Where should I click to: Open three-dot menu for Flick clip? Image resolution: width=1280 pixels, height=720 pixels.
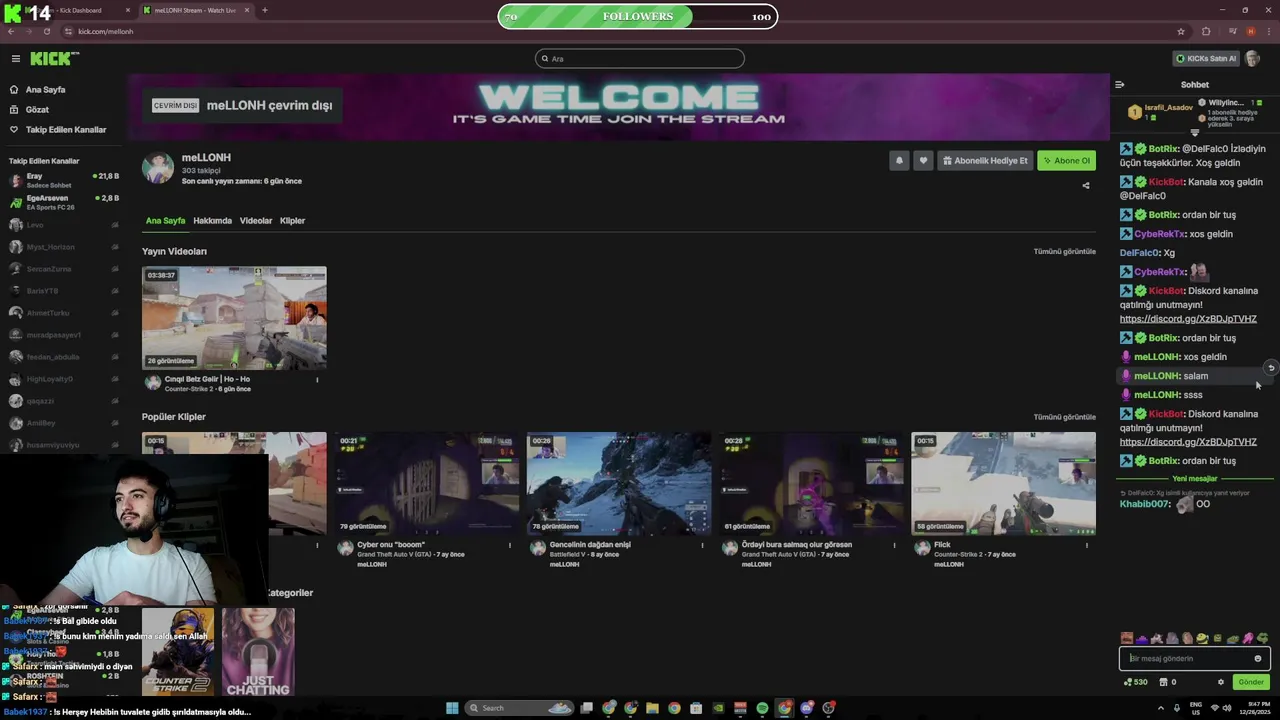1088,545
